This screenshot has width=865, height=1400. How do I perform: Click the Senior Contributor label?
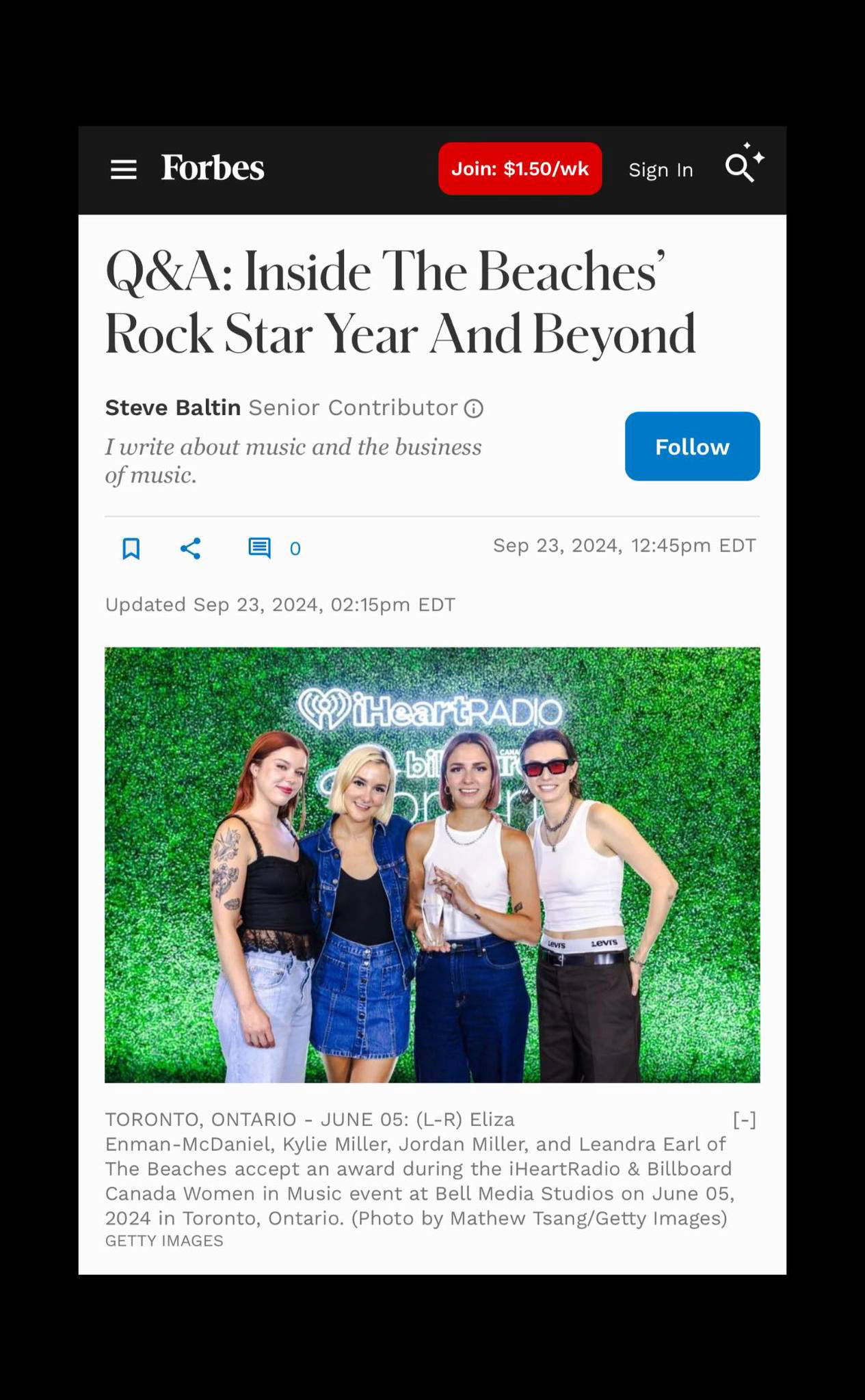pyautogui.click(x=353, y=407)
